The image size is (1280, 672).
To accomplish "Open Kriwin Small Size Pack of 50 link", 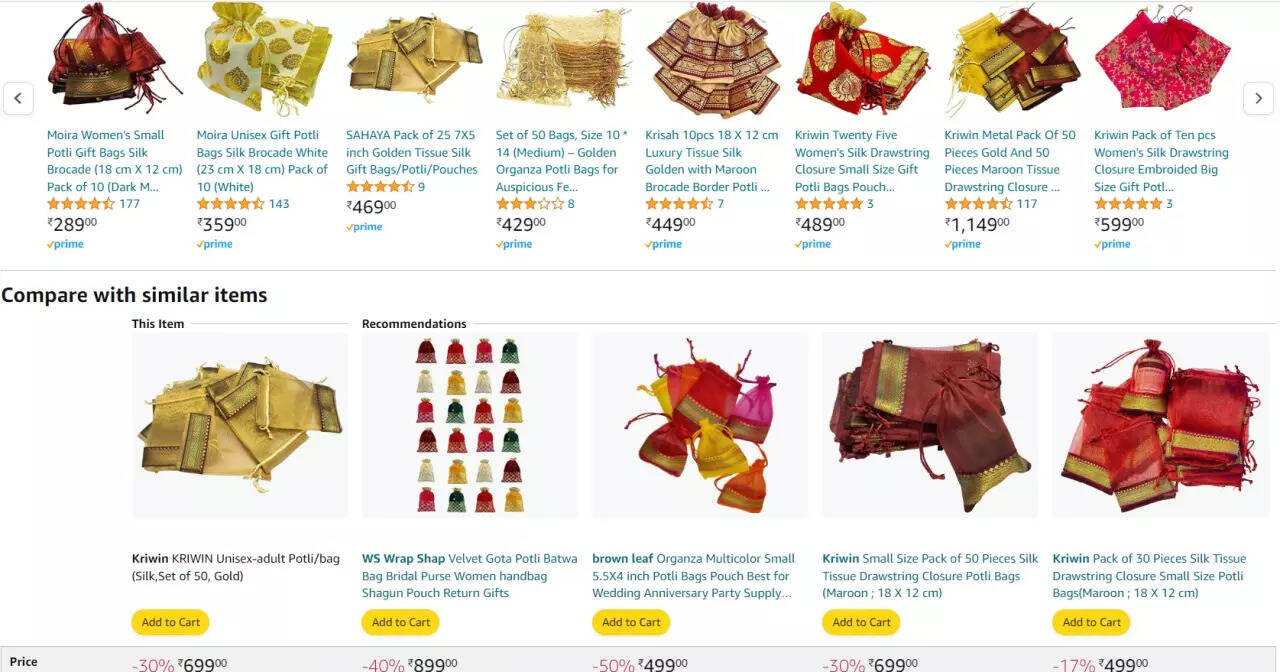I will click(930, 576).
